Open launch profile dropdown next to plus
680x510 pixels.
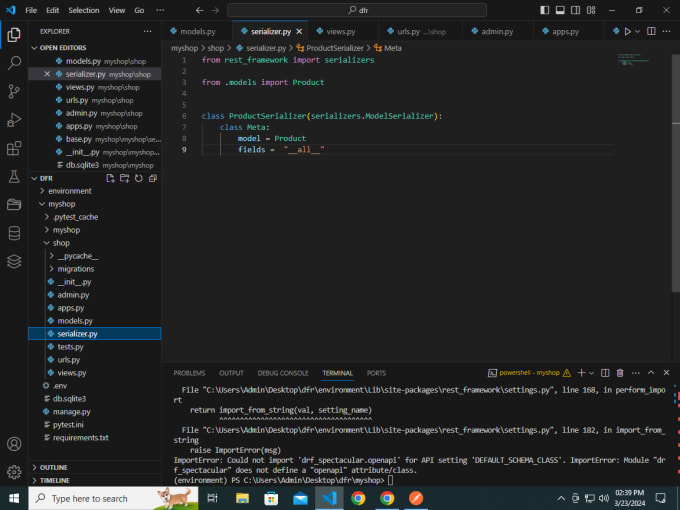tap(592, 373)
